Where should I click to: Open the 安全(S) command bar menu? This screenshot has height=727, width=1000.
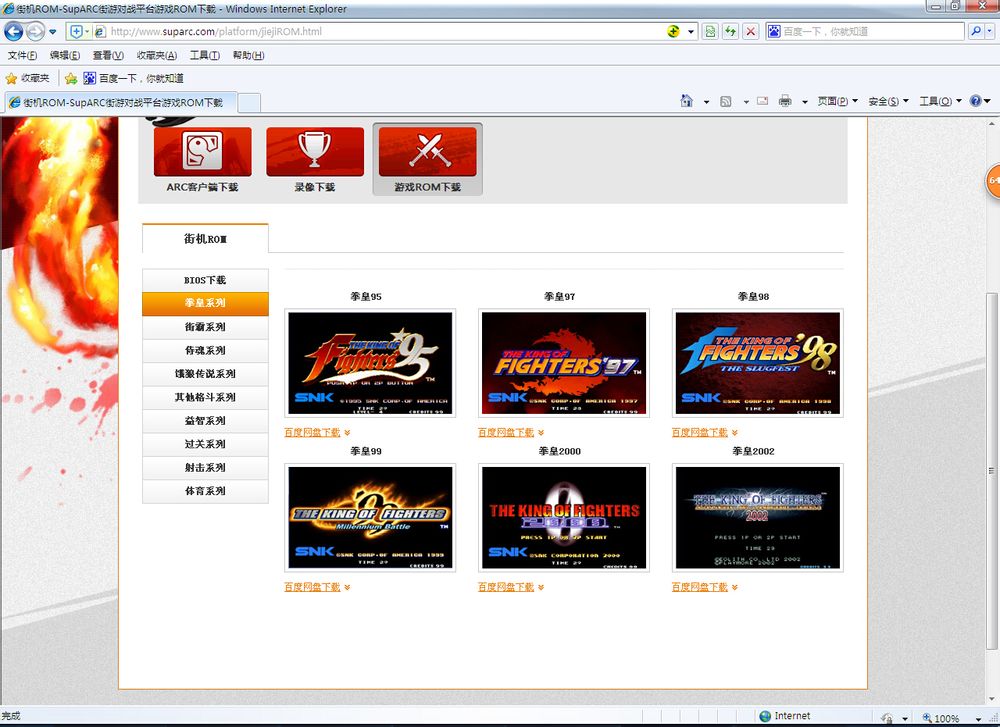pos(888,101)
